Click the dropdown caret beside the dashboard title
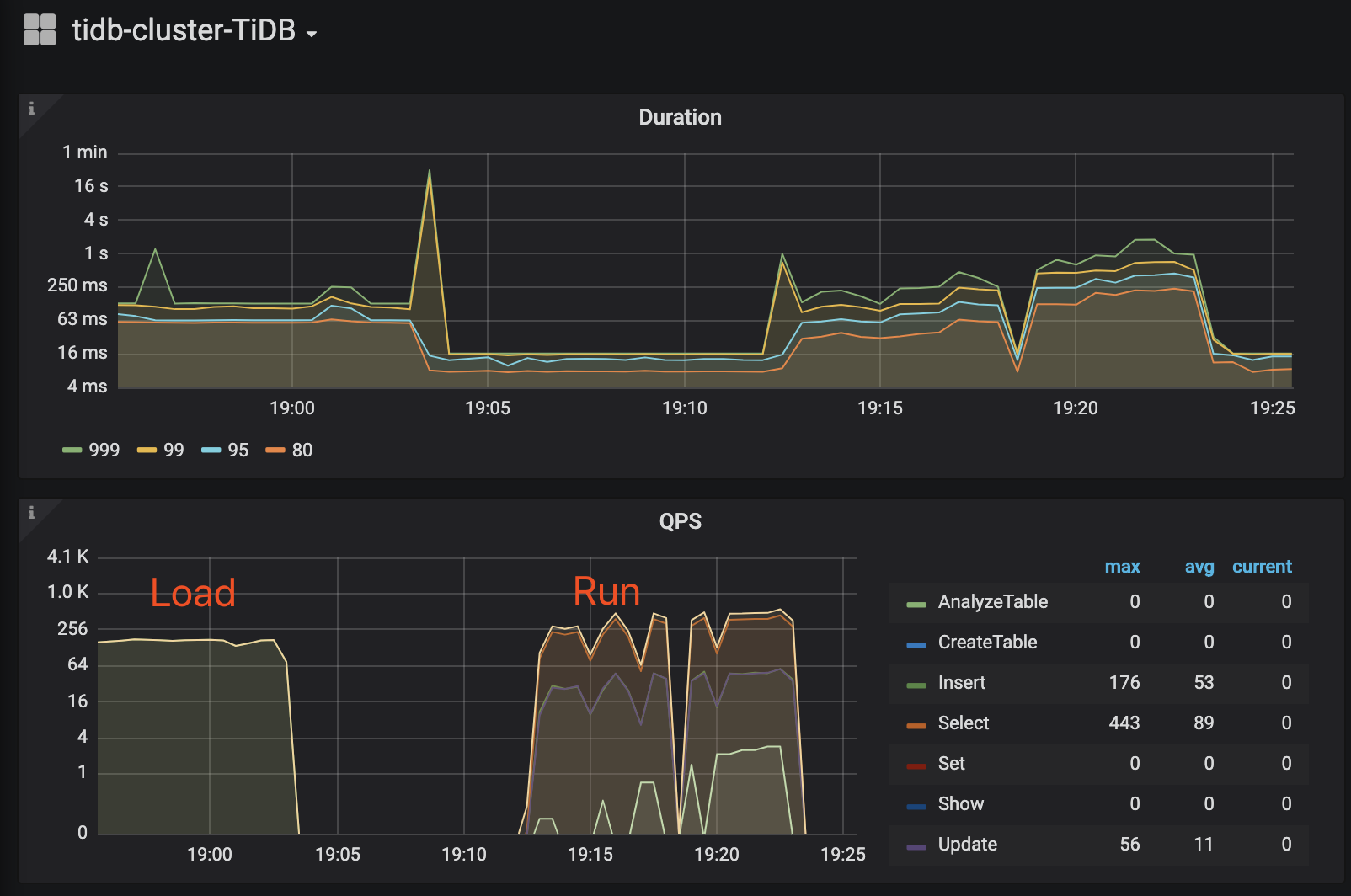This screenshot has width=1351, height=896. (312, 34)
